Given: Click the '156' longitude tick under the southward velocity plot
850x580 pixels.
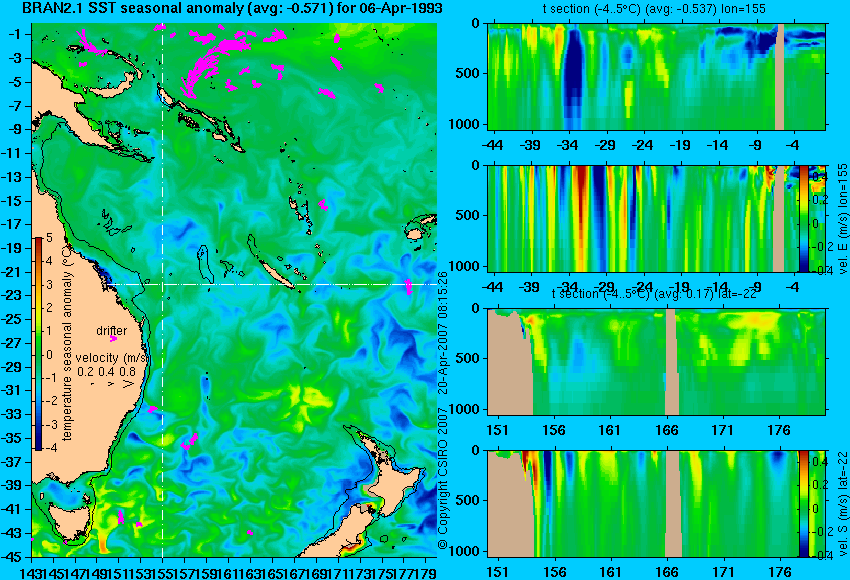Looking at the screenshot, I should point(553,572).
